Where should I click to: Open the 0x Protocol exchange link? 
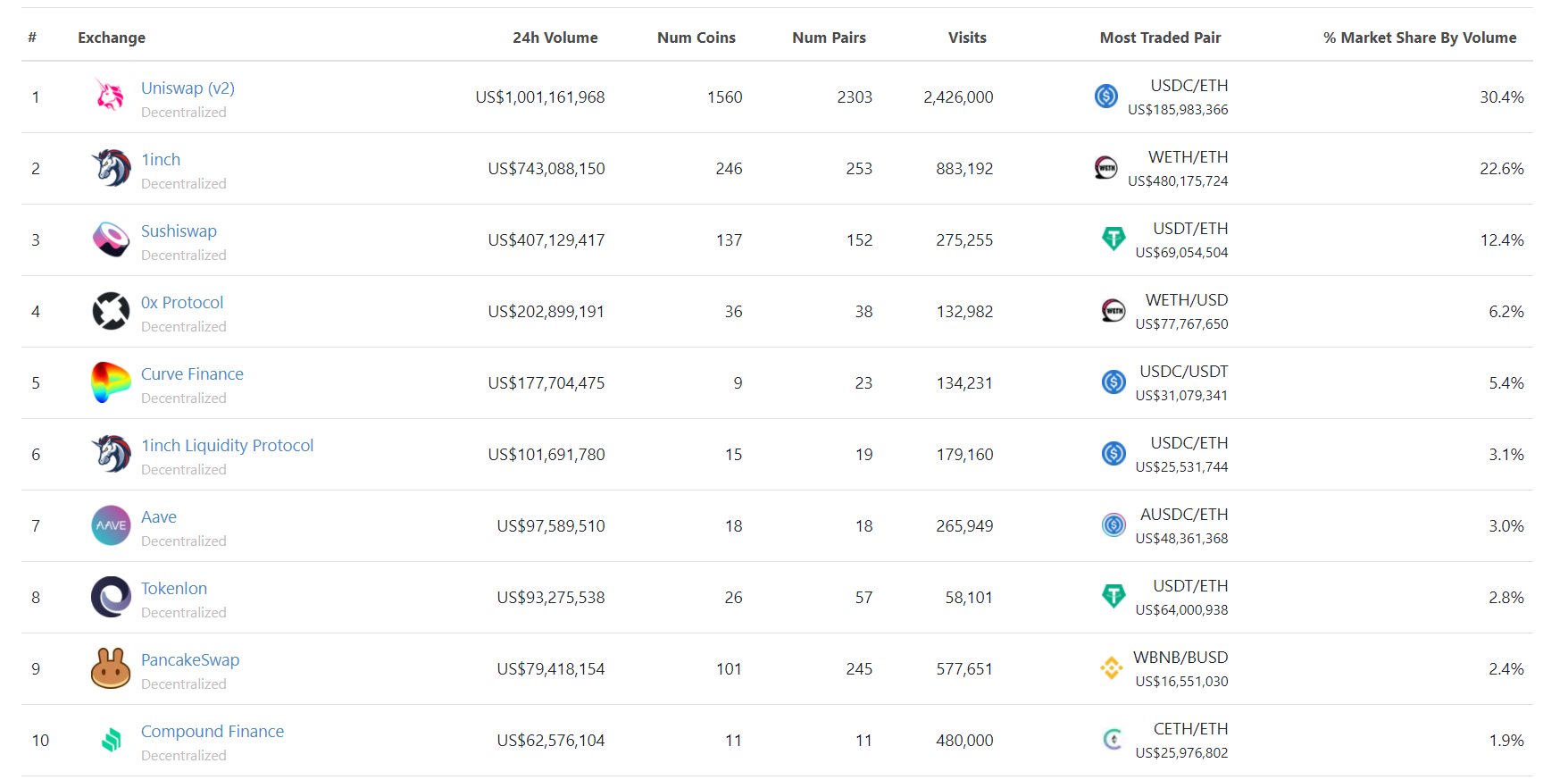click(182, 302)
